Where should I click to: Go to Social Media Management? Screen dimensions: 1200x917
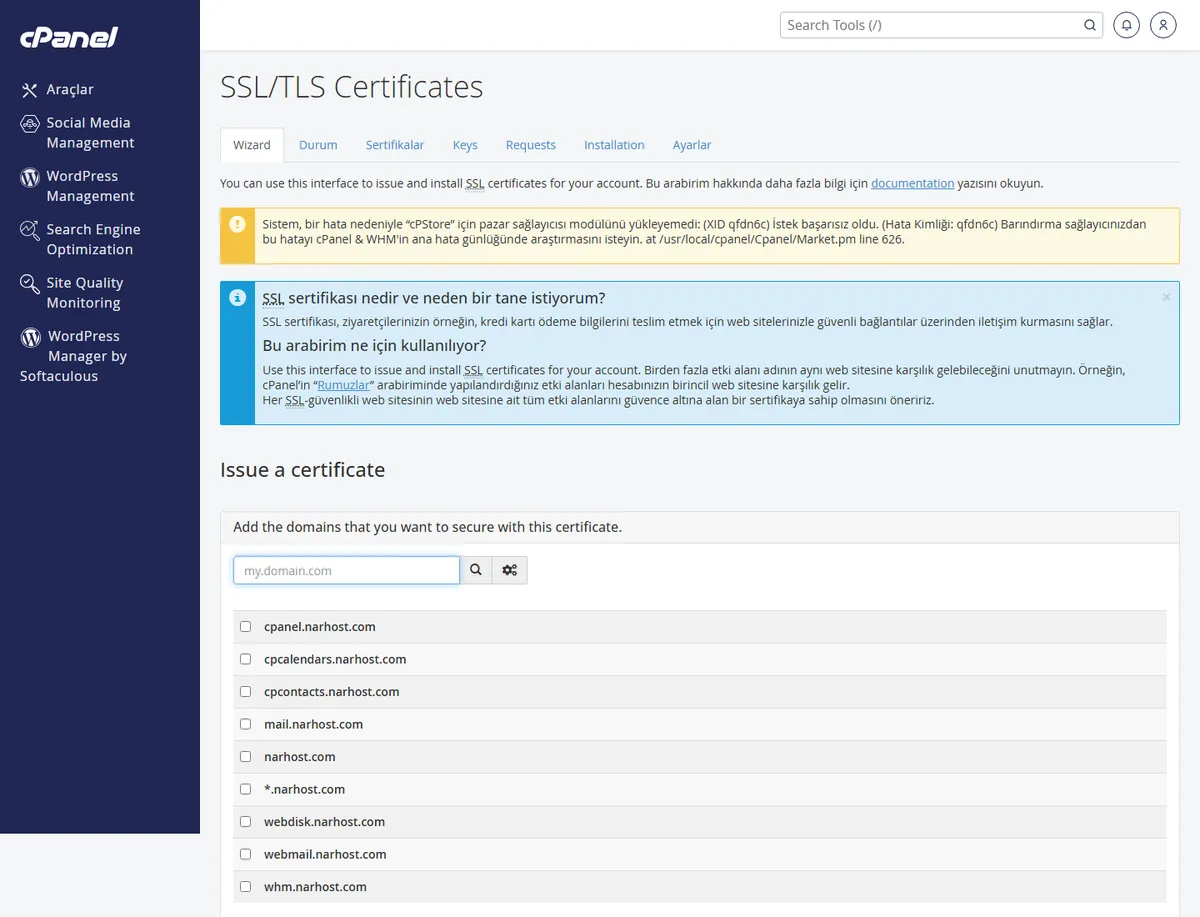point(90,133)
